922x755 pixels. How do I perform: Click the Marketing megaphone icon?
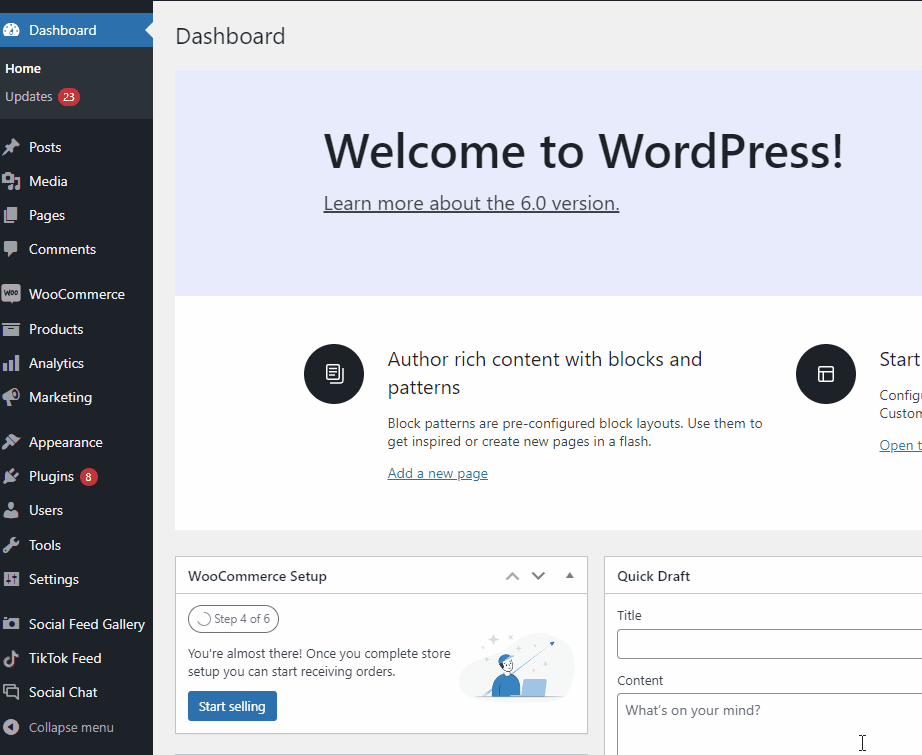click(x=11, y=397)
